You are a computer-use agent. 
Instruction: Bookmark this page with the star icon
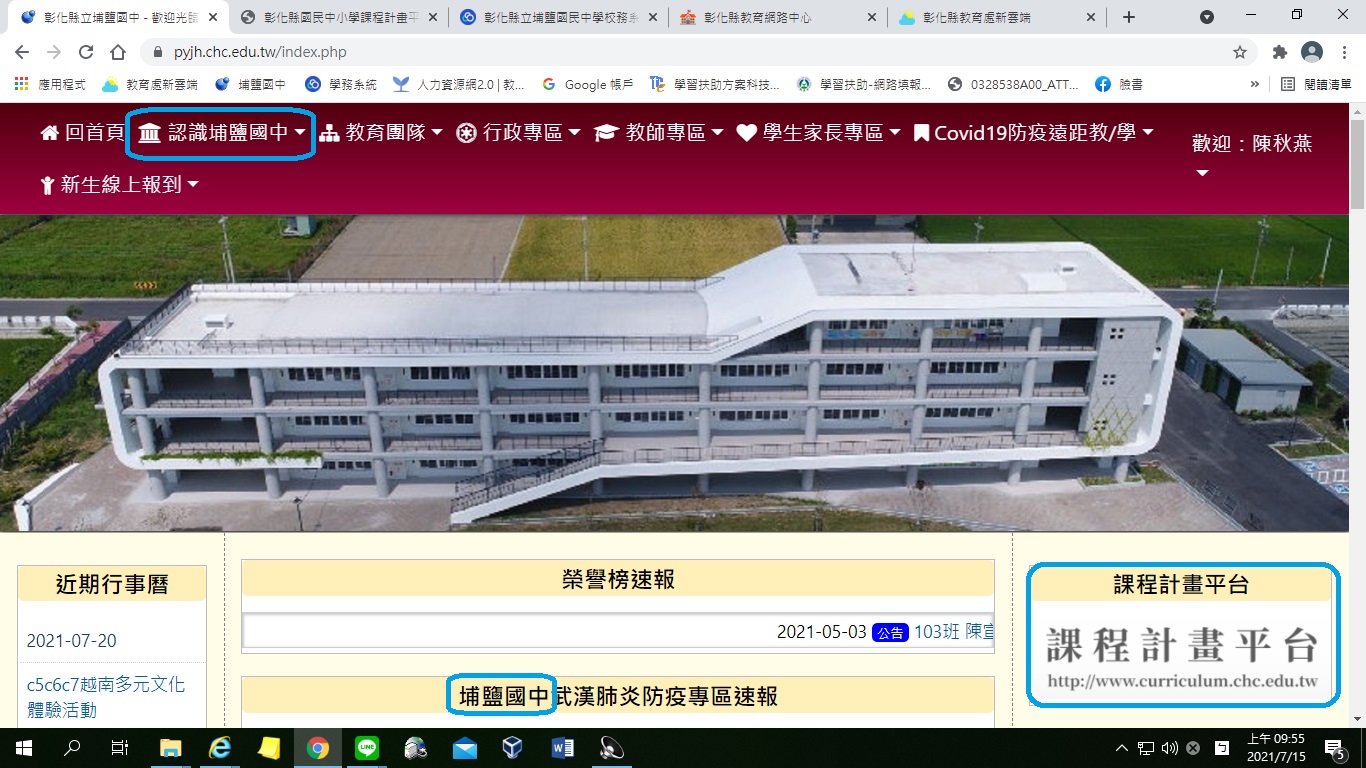point(1240,52)
